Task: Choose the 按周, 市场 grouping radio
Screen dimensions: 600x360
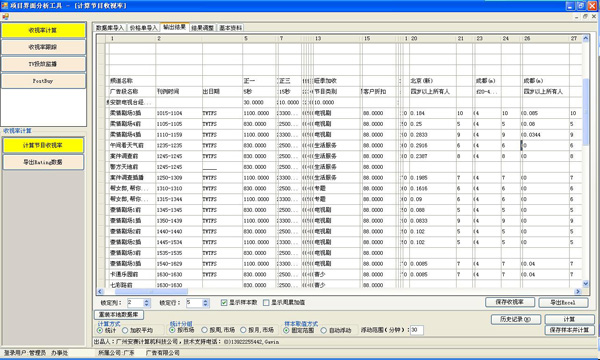Action: click(x=204, y=330)
